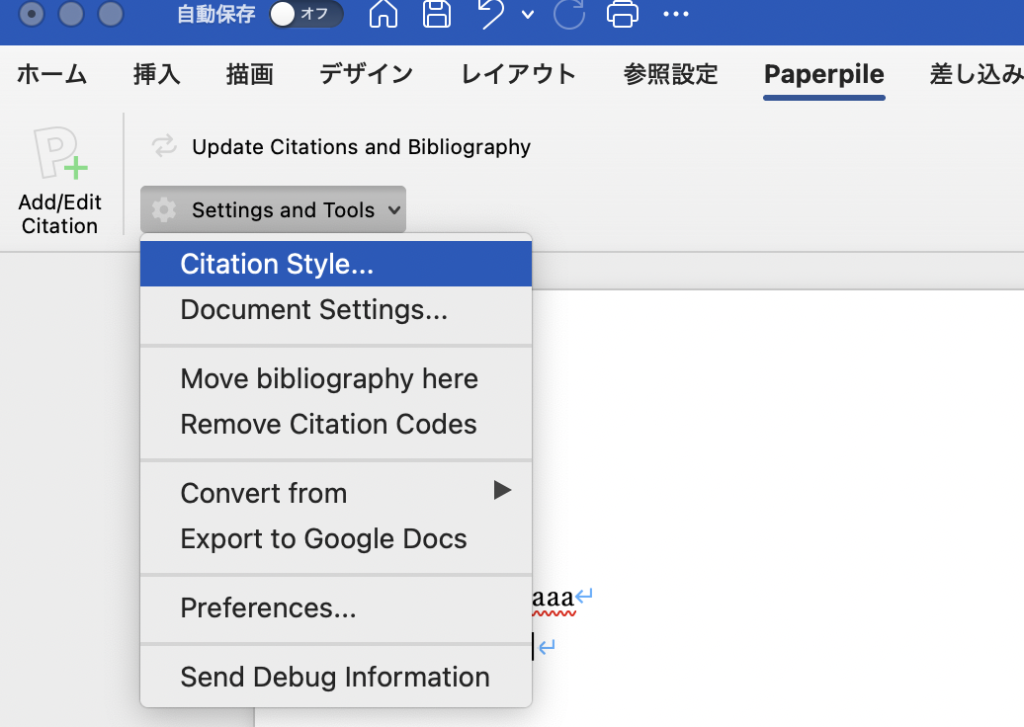Toggle the AutoSave (自動保存) switch
This screenshot has height=727, width=1024.
306,14
